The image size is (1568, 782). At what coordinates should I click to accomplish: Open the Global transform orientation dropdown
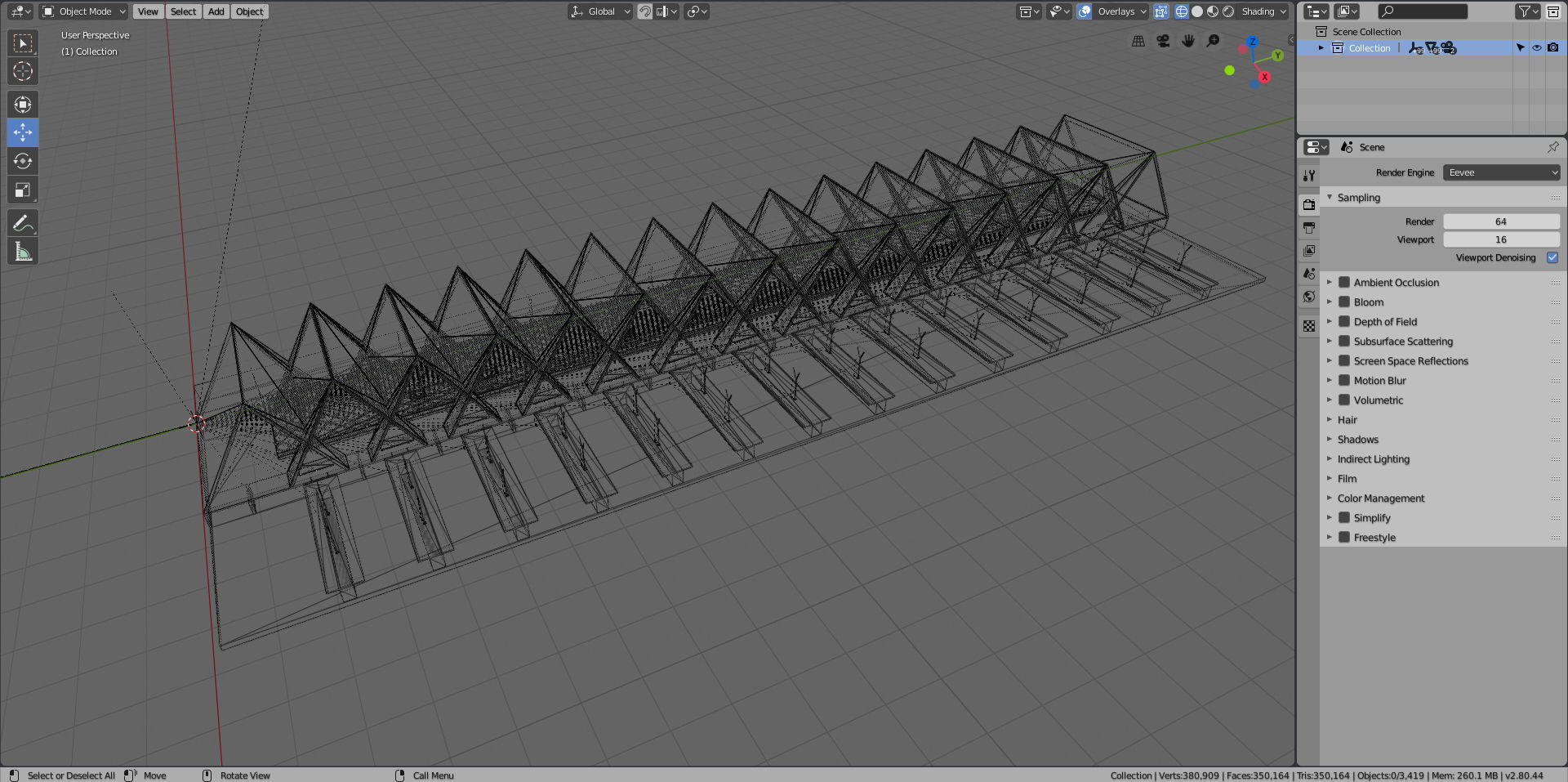600,11
